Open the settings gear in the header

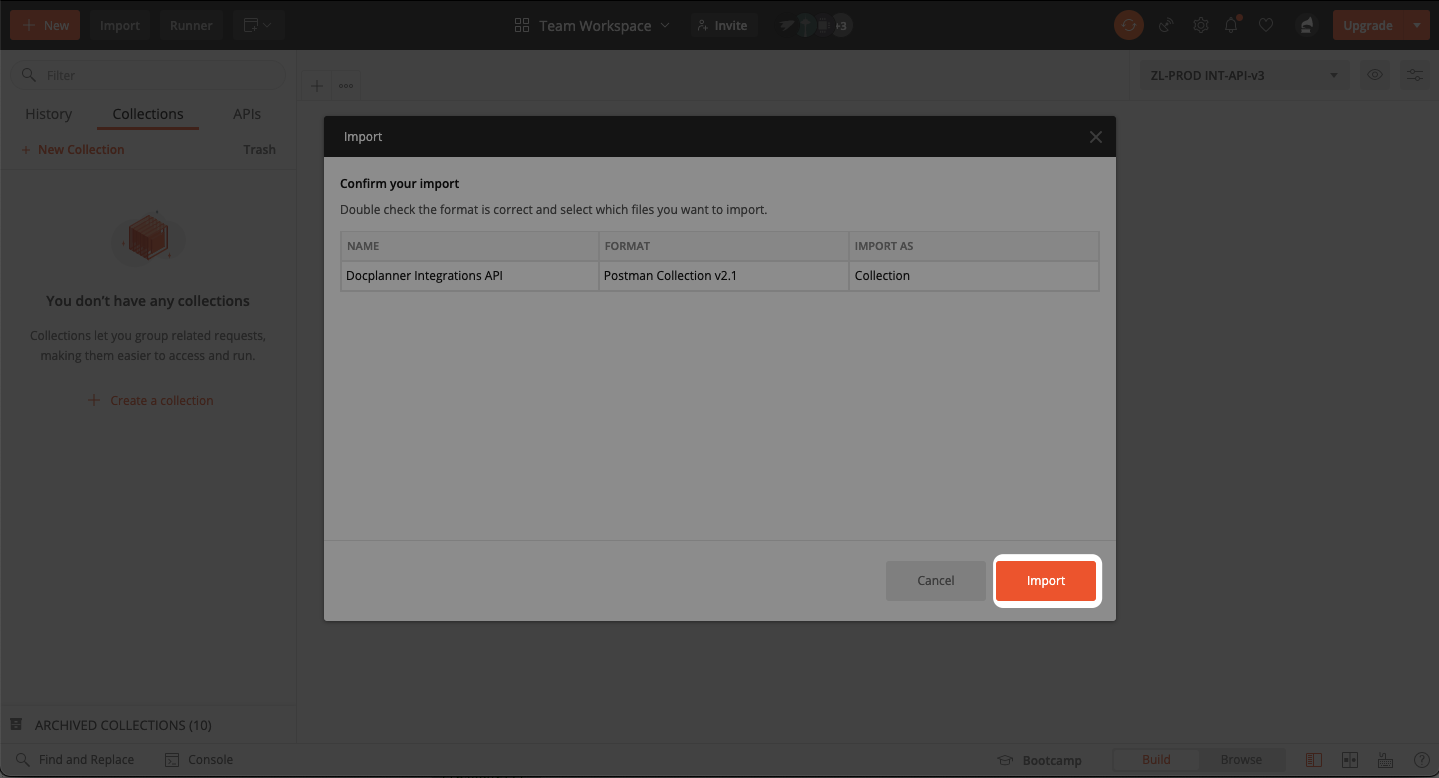pyautogui.click(x=1200, y=25)
